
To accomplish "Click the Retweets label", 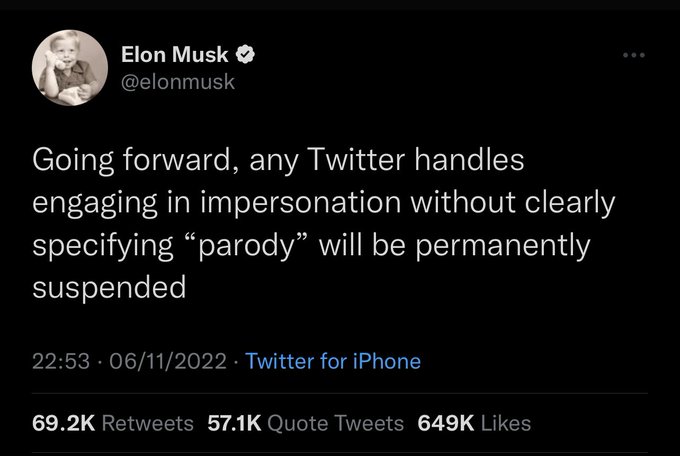I will click(x=147, y=423).
